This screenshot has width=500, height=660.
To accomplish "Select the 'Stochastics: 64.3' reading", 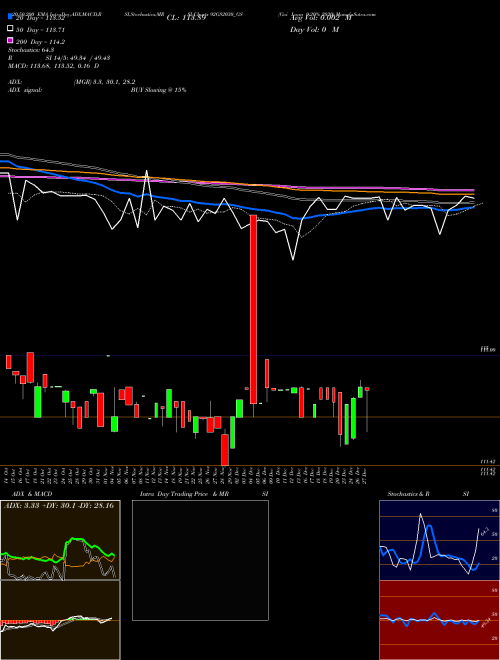I will 31,50.
